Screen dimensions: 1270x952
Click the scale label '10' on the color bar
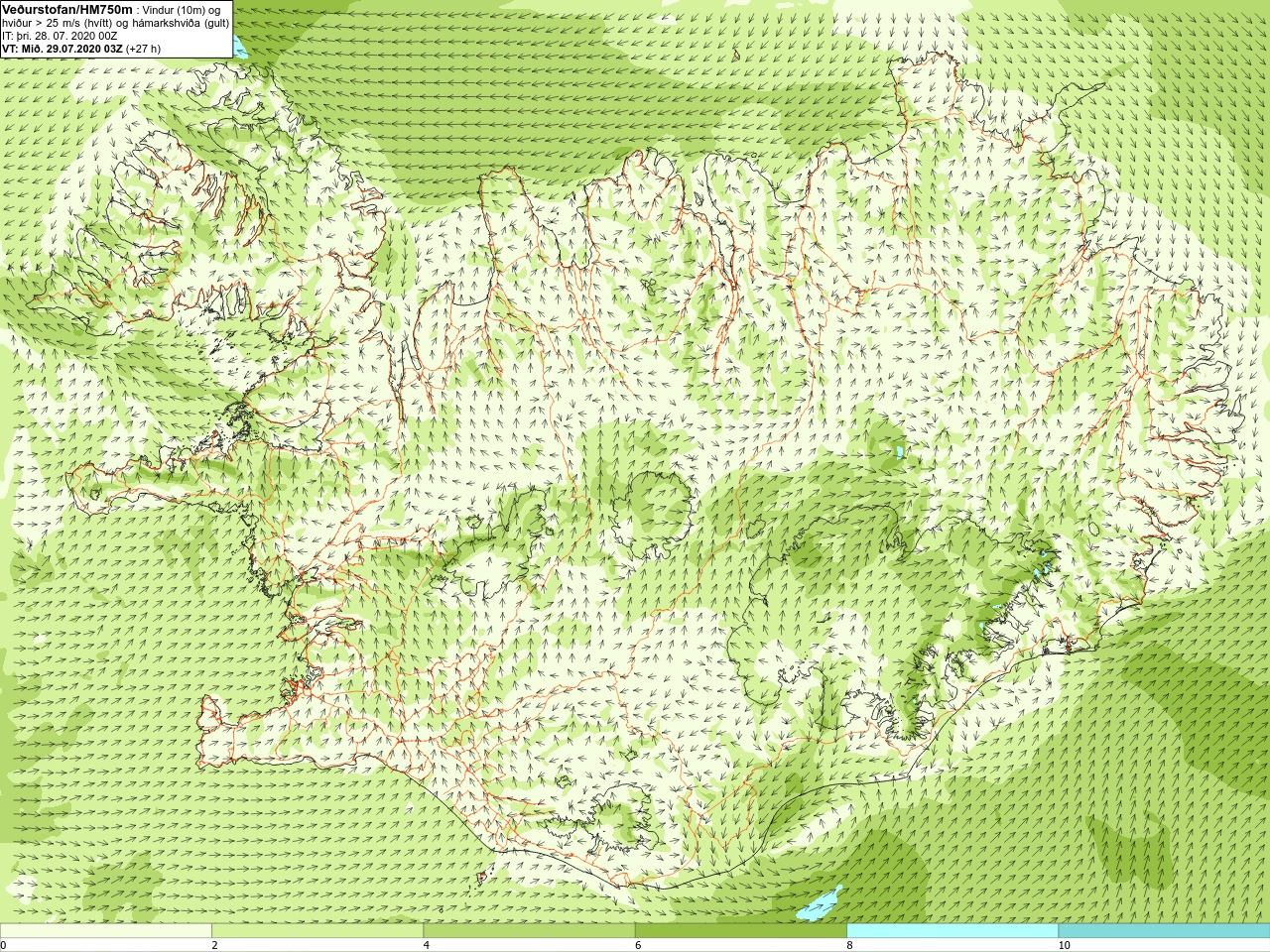point(1064,945)
